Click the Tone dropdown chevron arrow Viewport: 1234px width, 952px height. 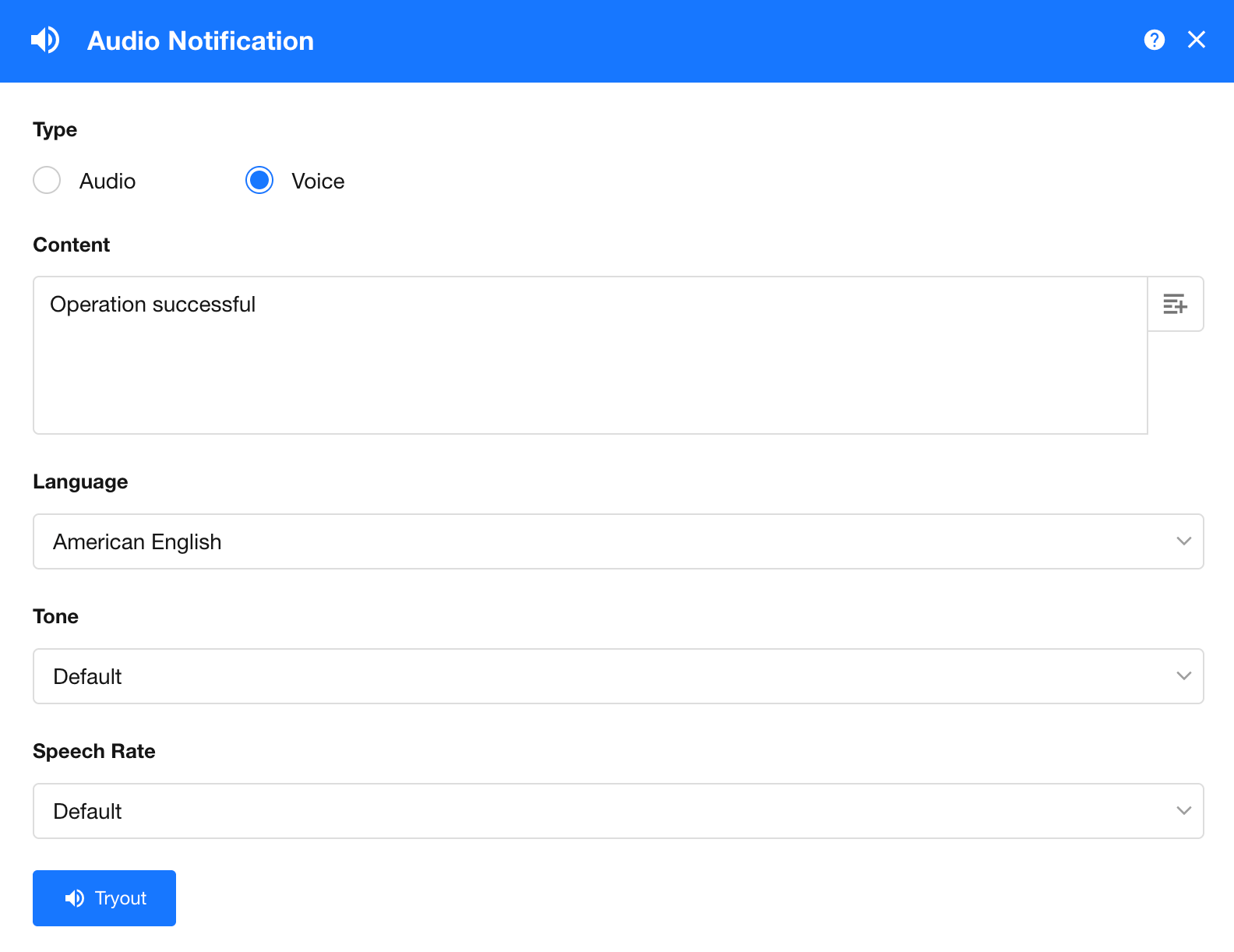[x=1183, y=676]
